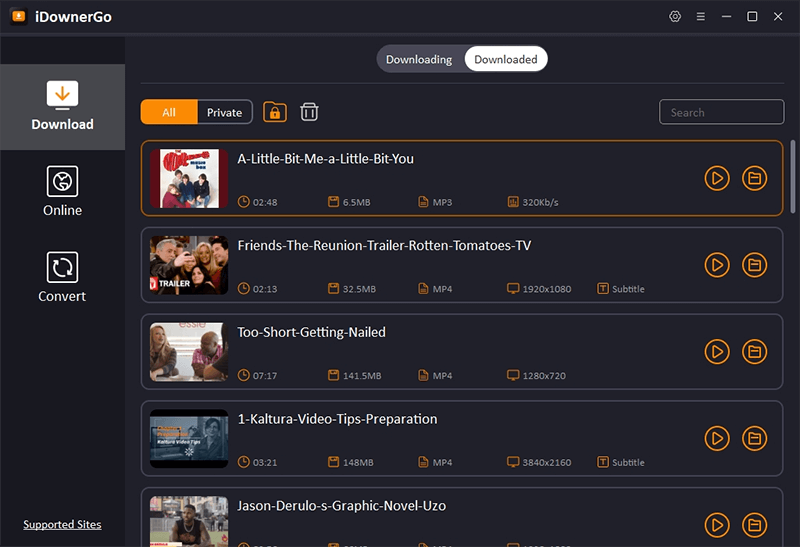Open folder for Friends Reunion Trailer

click(x=754, y=265)
